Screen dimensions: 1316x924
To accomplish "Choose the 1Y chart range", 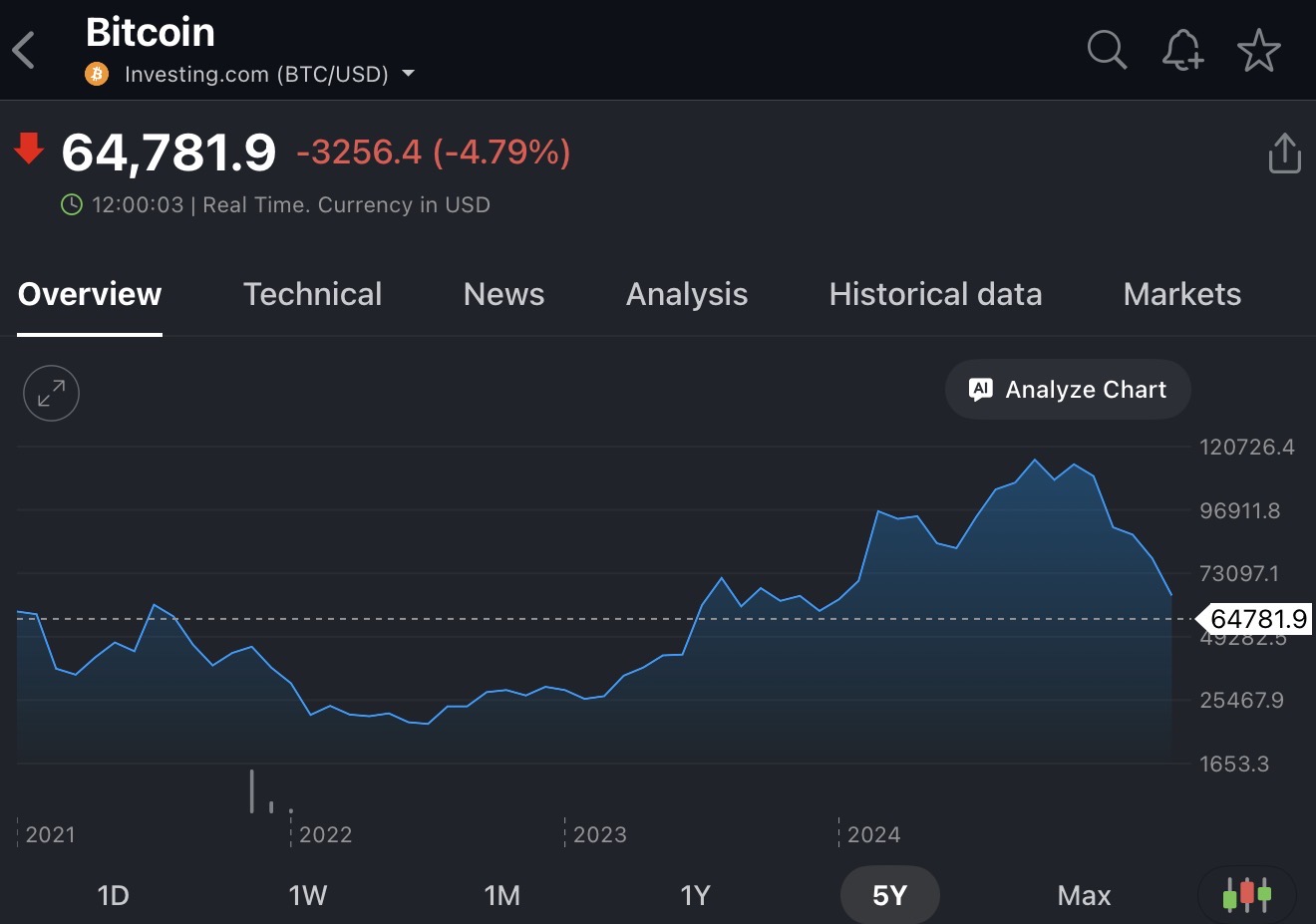I will (695, 895).
